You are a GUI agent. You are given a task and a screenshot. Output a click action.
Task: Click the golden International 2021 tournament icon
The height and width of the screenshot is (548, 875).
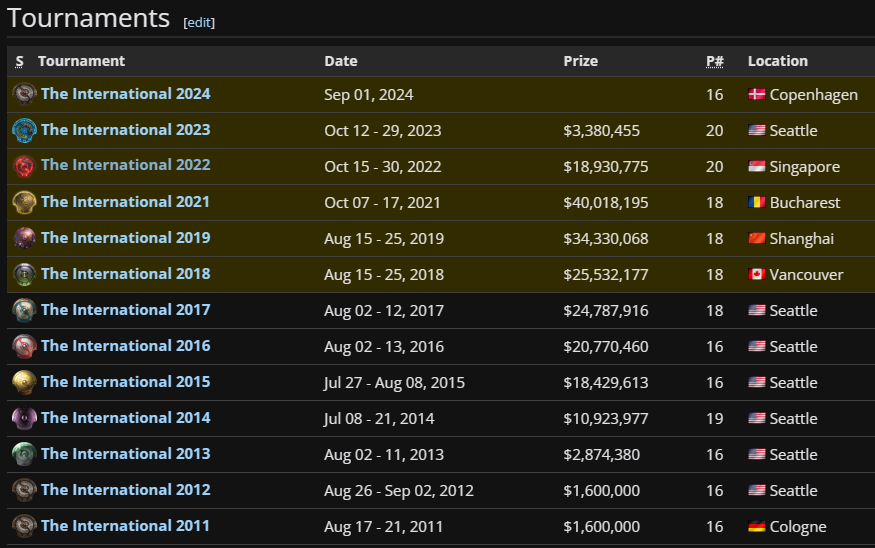point(24,202)
